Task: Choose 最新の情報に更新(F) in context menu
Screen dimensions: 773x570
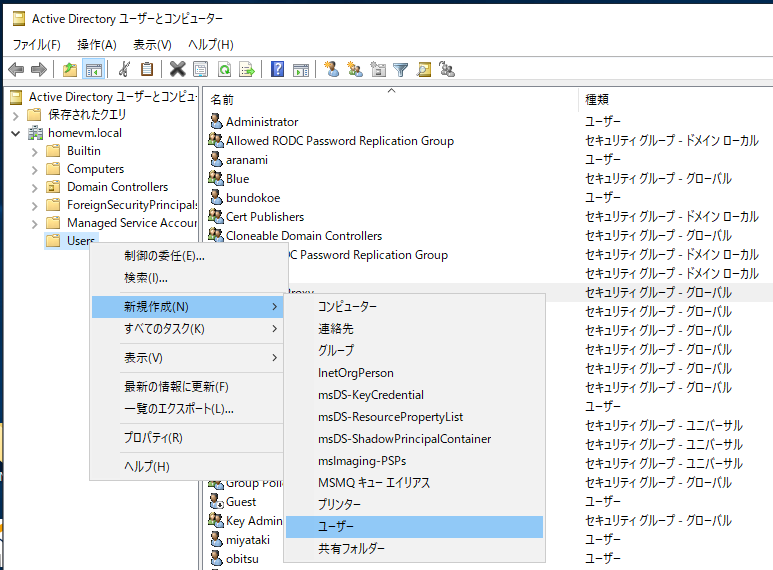Action: [187, 387]
